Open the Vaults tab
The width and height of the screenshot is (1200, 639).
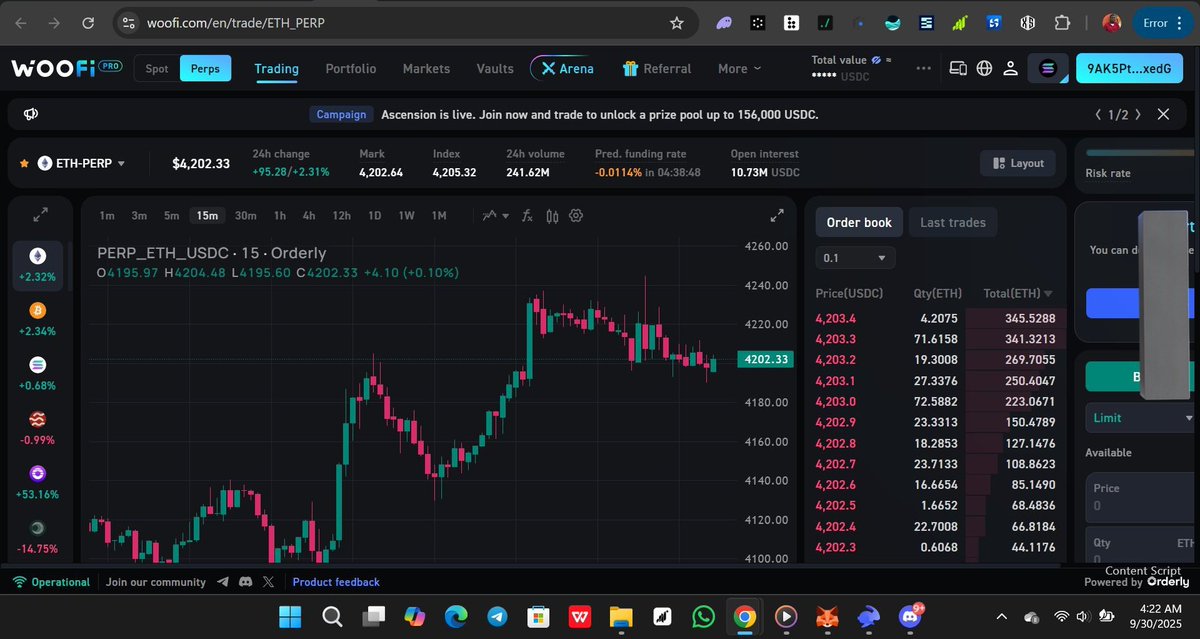point(495,68)
